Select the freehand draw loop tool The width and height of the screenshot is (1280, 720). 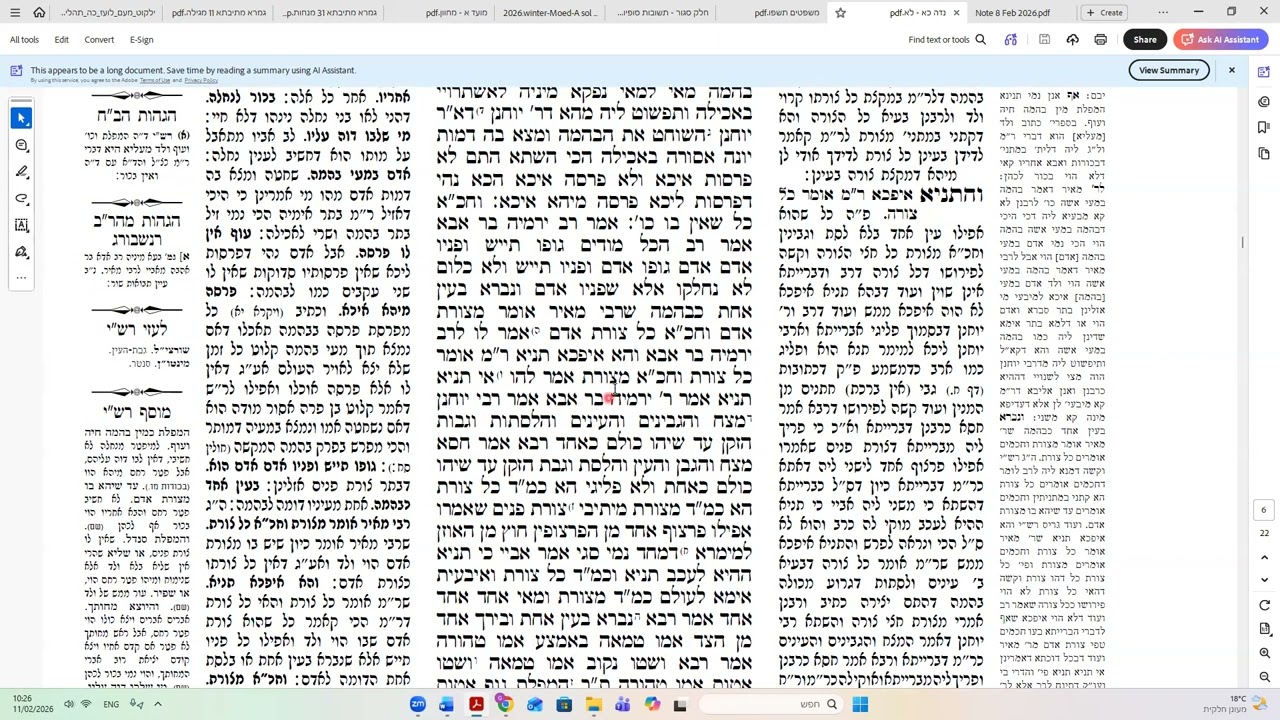[22, 199]
